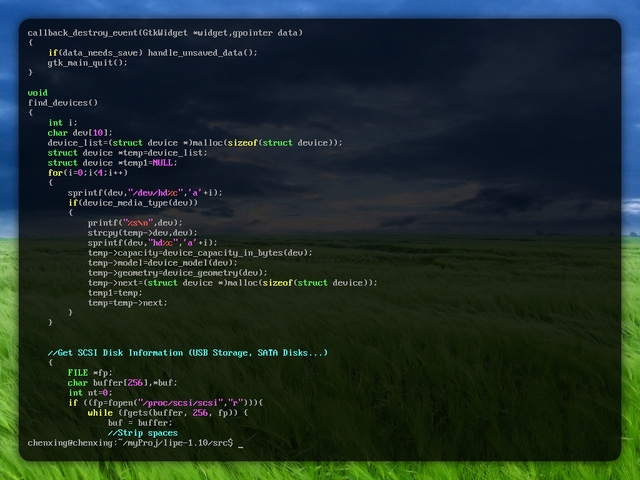
Task: Click the 'while (fgets(buffer, 256, fp))' line
Action: (x=168, y=413)
